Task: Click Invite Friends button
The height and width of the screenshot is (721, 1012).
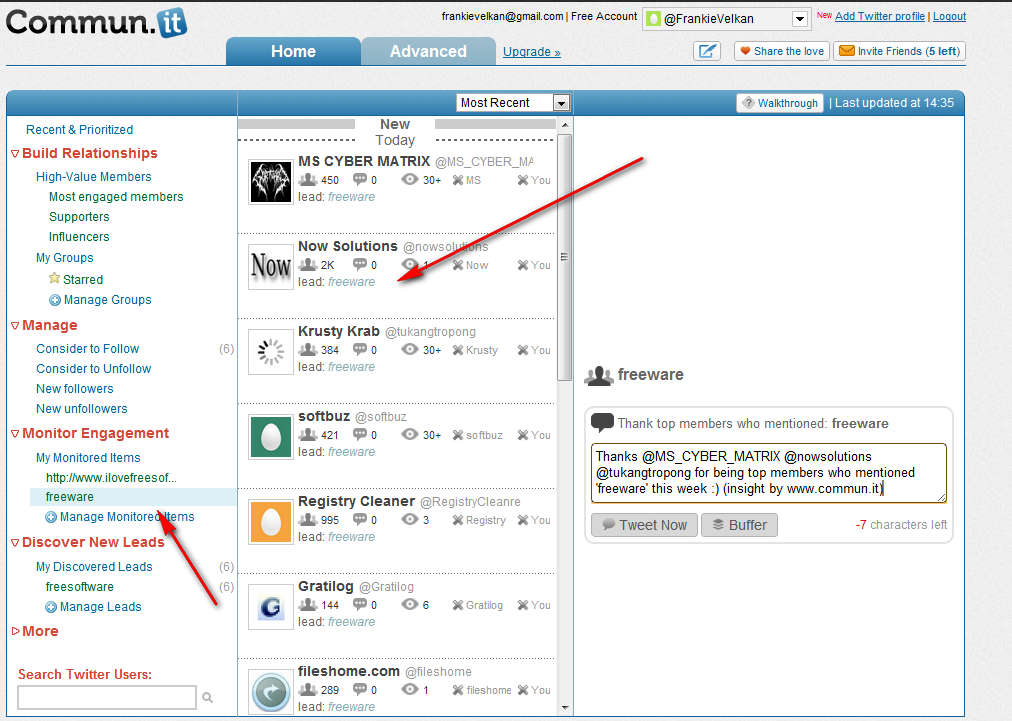Action: 899,51
